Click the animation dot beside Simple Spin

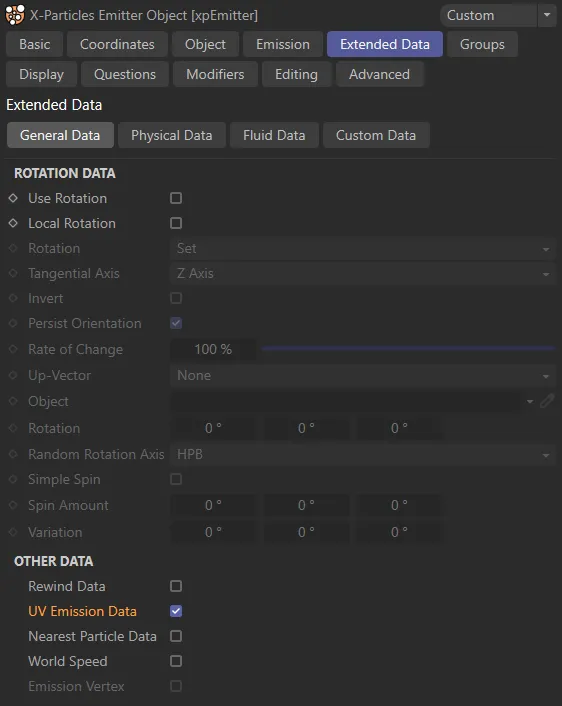13,479
